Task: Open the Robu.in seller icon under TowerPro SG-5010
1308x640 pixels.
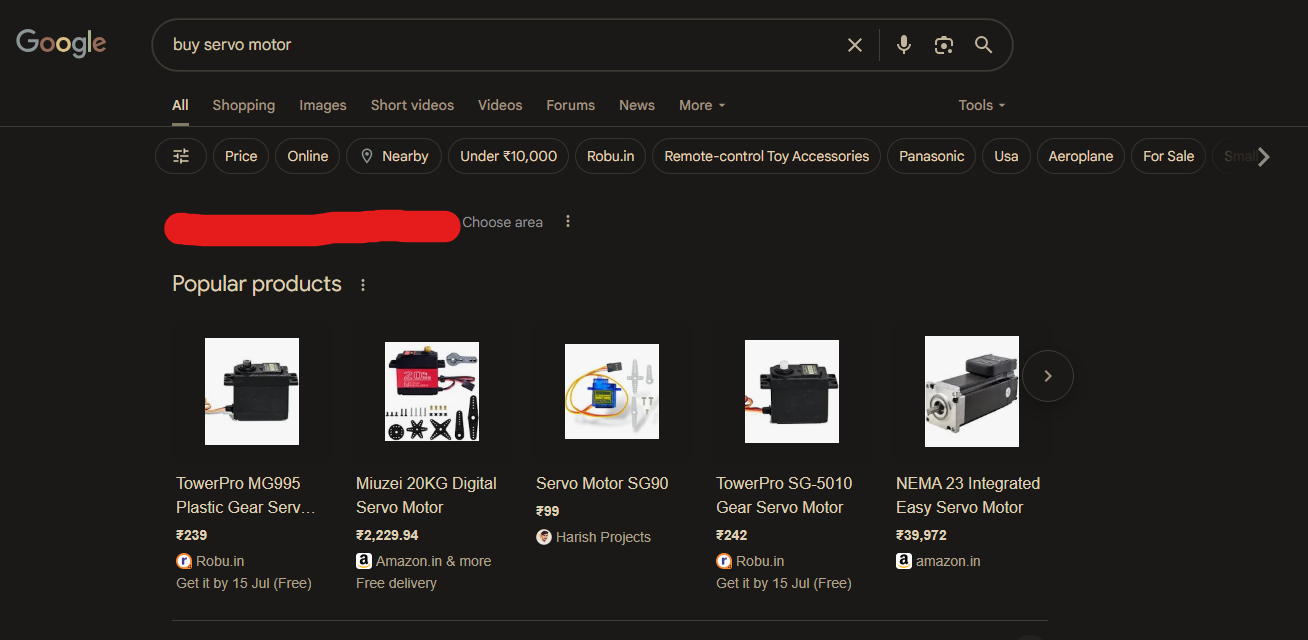Action: click(724, 561)
